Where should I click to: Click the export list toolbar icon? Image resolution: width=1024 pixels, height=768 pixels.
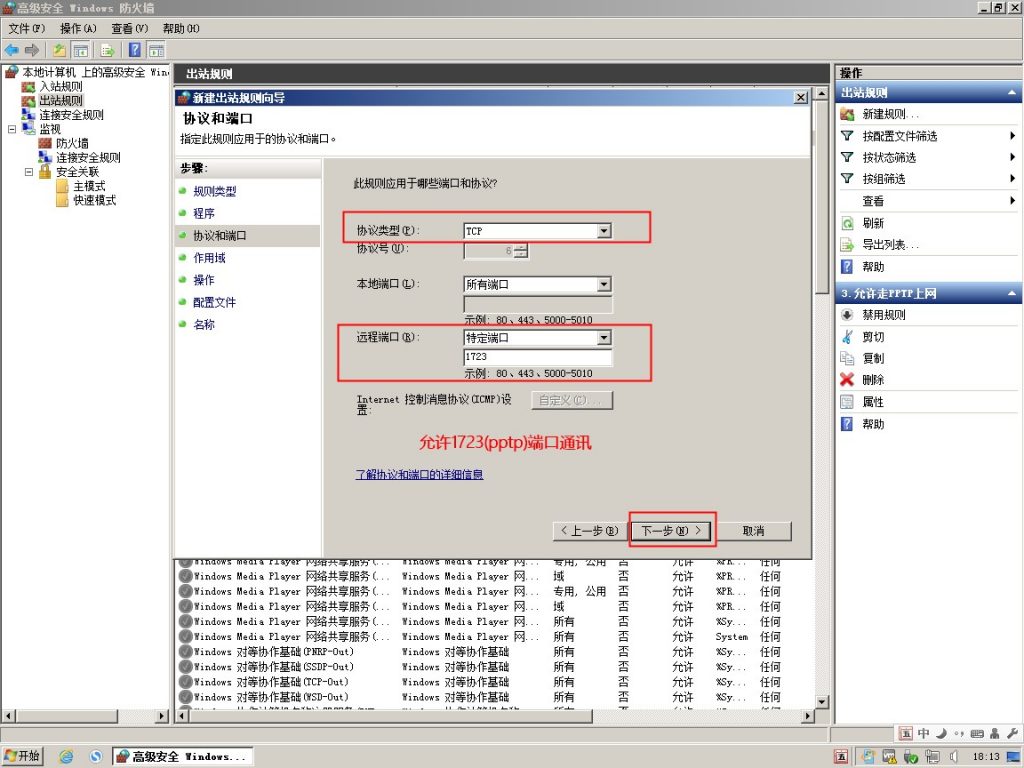(108, 50)
